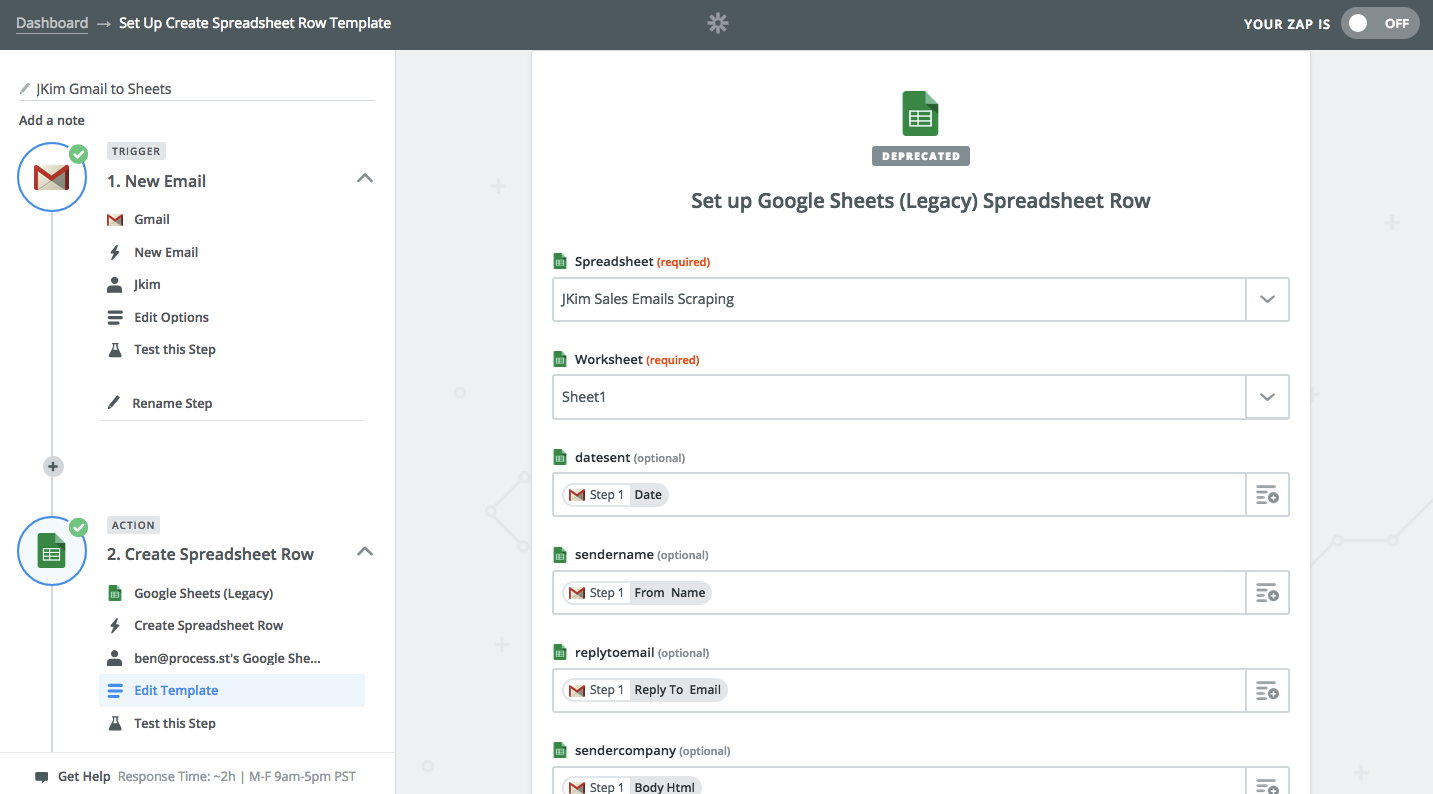Click the Google Sheets action step icon
The height and width of the screenshot is (794, 1433).
point(52,552)
